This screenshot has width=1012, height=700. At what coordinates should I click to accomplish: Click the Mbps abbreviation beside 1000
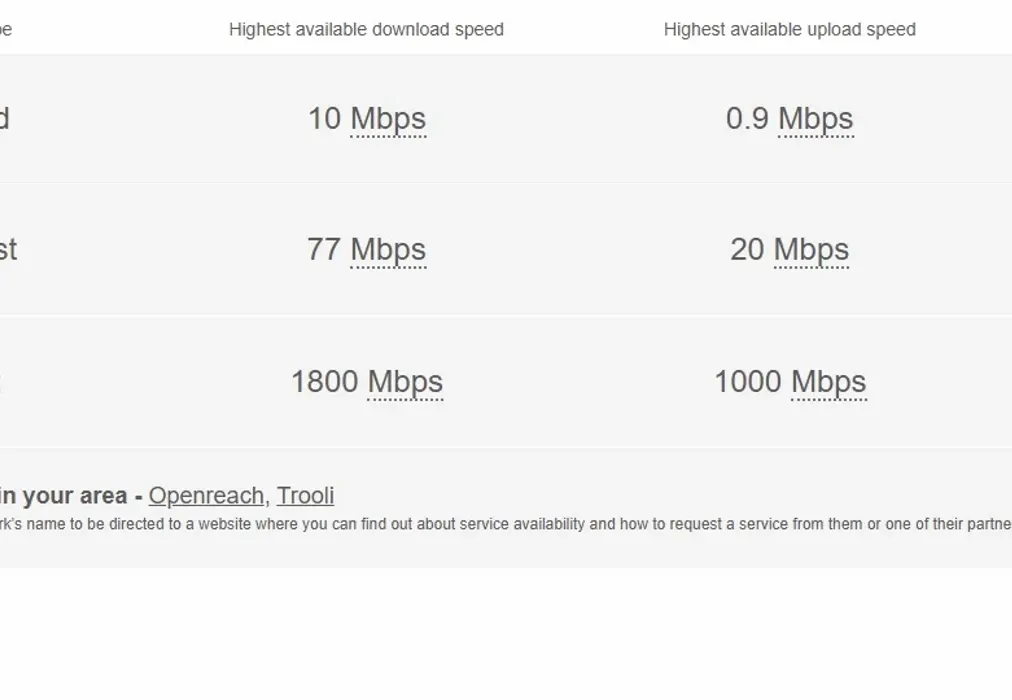coord(829,382)
